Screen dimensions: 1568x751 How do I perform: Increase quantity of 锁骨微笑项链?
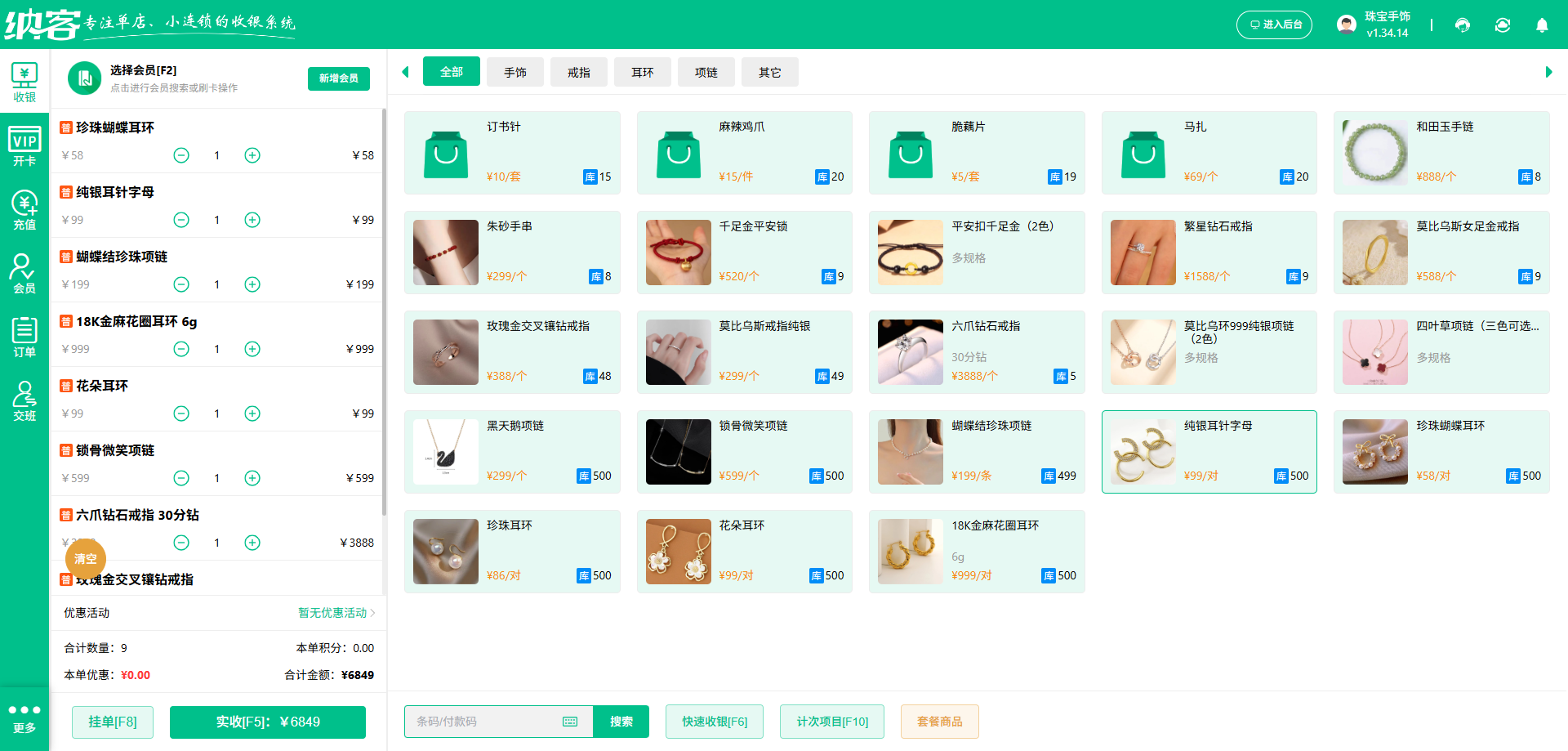[252, 478]
